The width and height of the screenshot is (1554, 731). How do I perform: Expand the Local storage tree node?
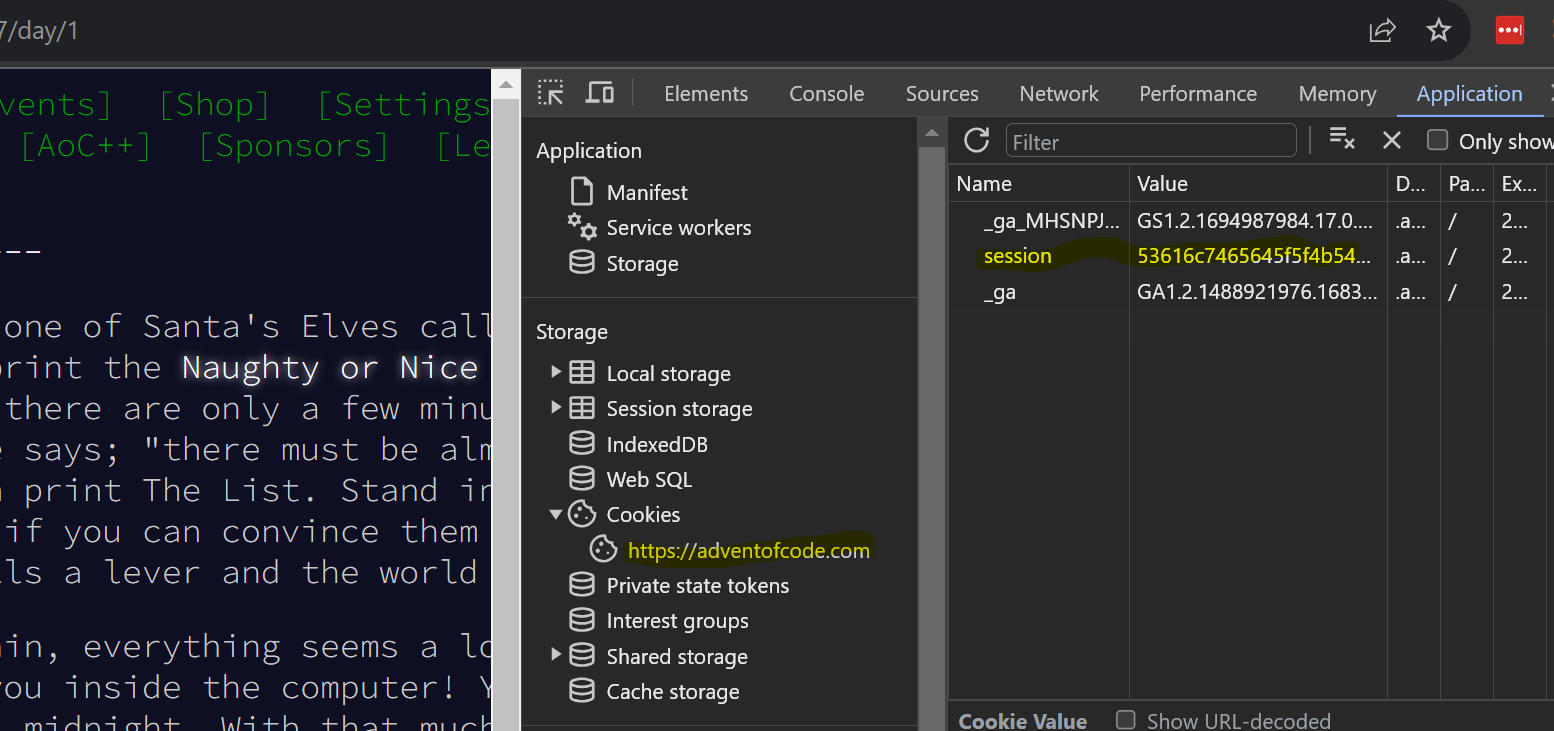click(x=556, y=374)
